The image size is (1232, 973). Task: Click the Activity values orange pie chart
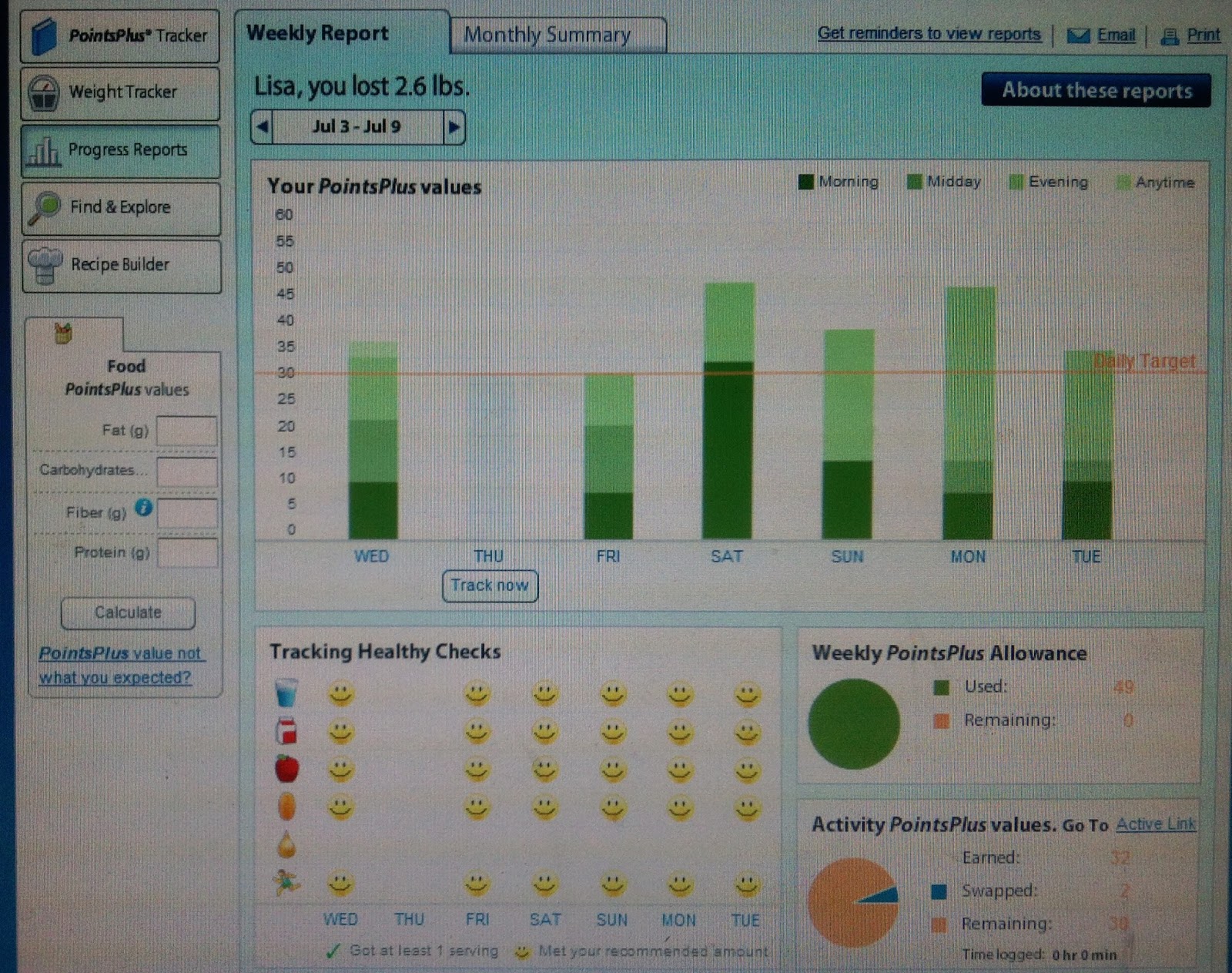853,902
